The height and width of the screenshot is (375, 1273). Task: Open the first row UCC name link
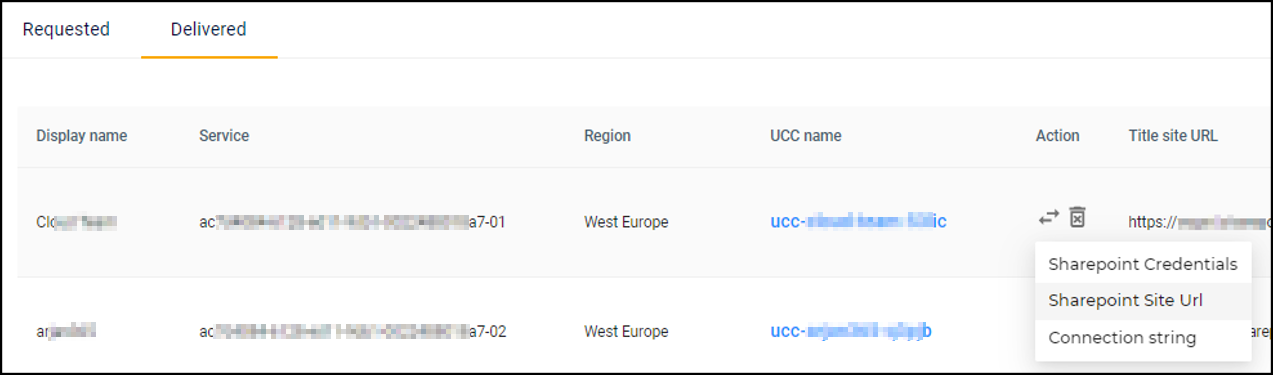pyautogui.click(x=858, y=221)
